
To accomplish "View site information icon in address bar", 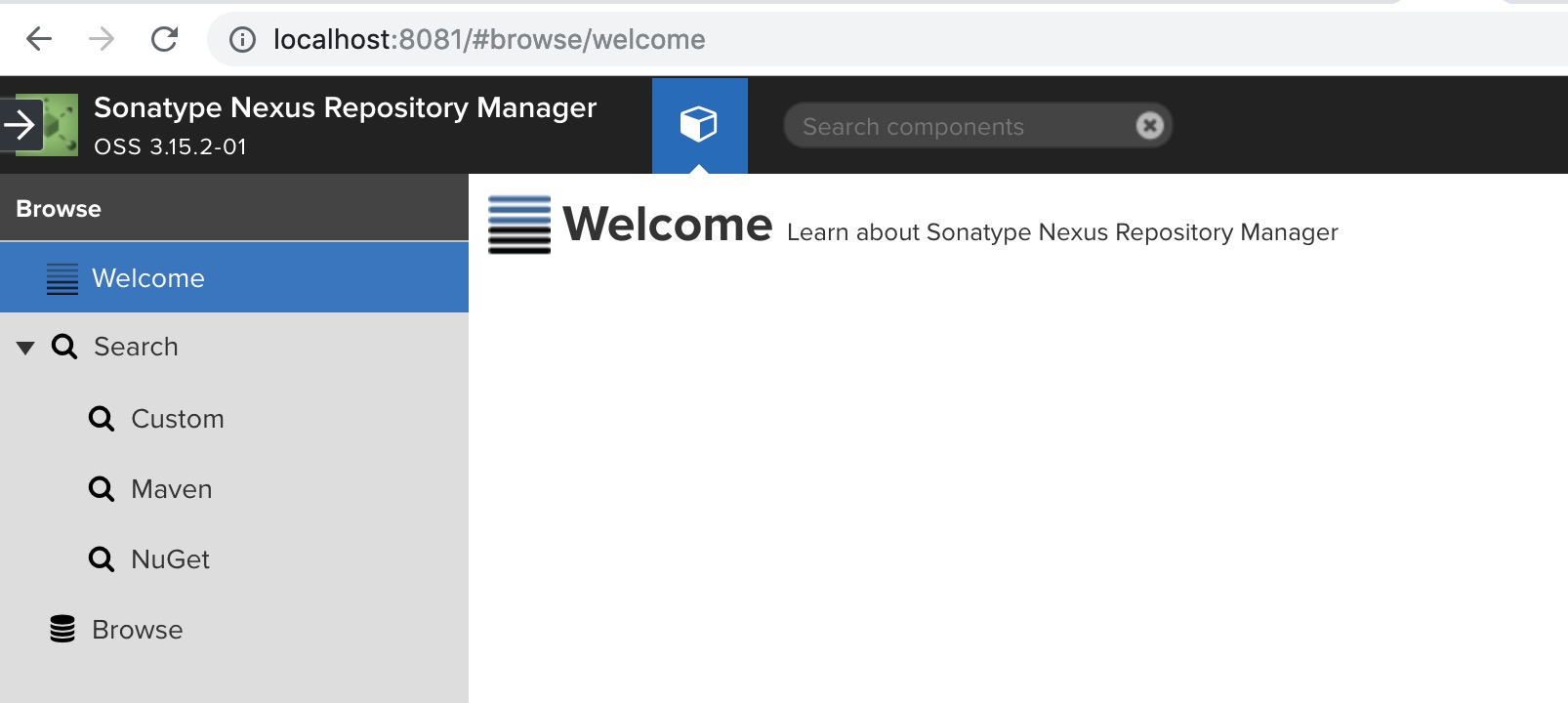I will tap(242, 39).
